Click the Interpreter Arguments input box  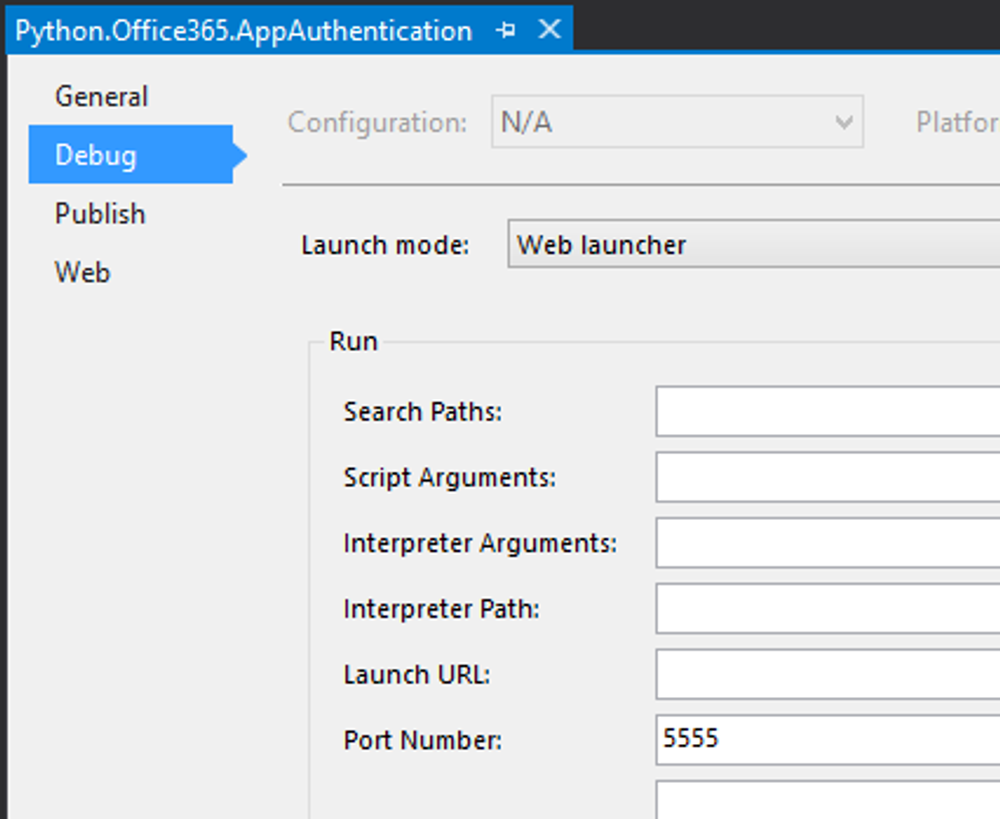826,544
